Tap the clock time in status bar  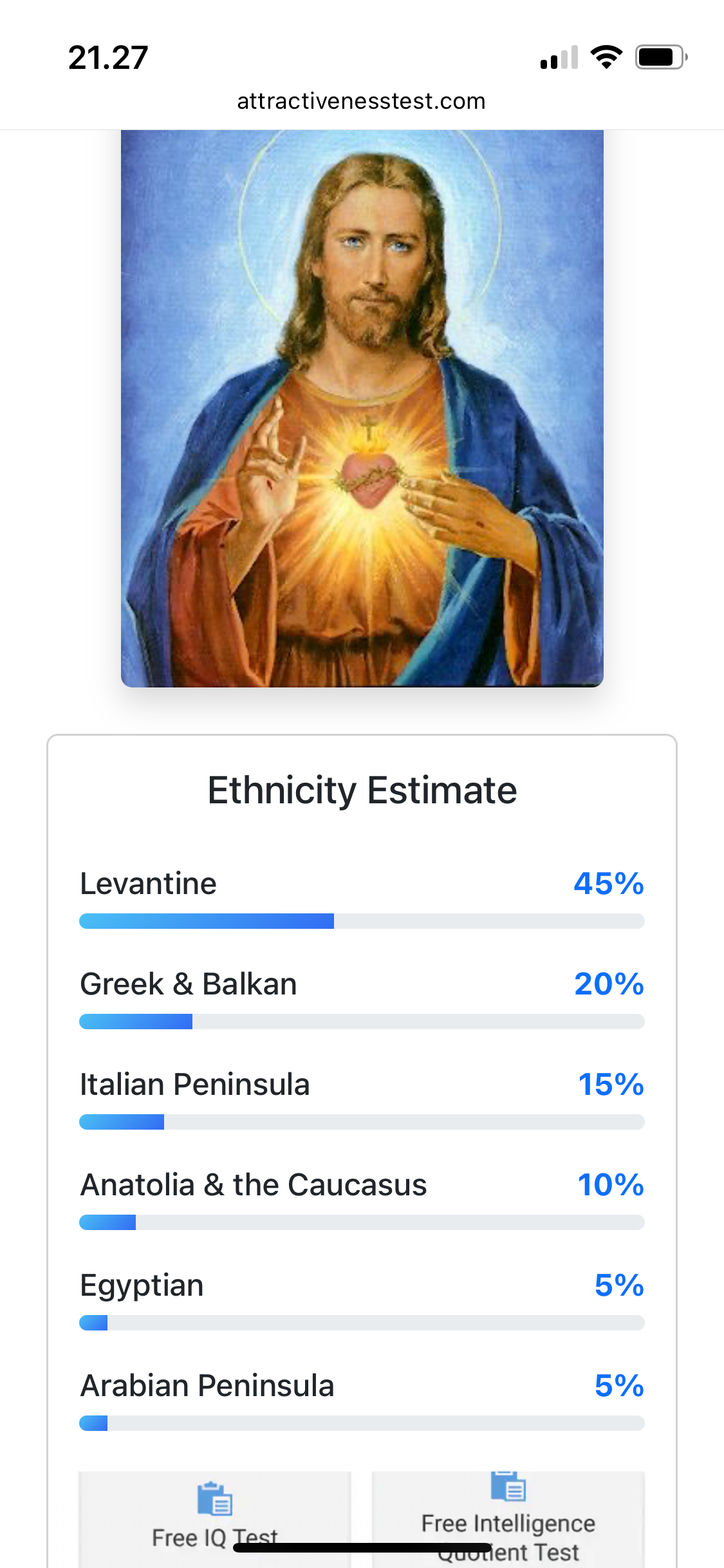pyautogui.click(x=108, y=58)
